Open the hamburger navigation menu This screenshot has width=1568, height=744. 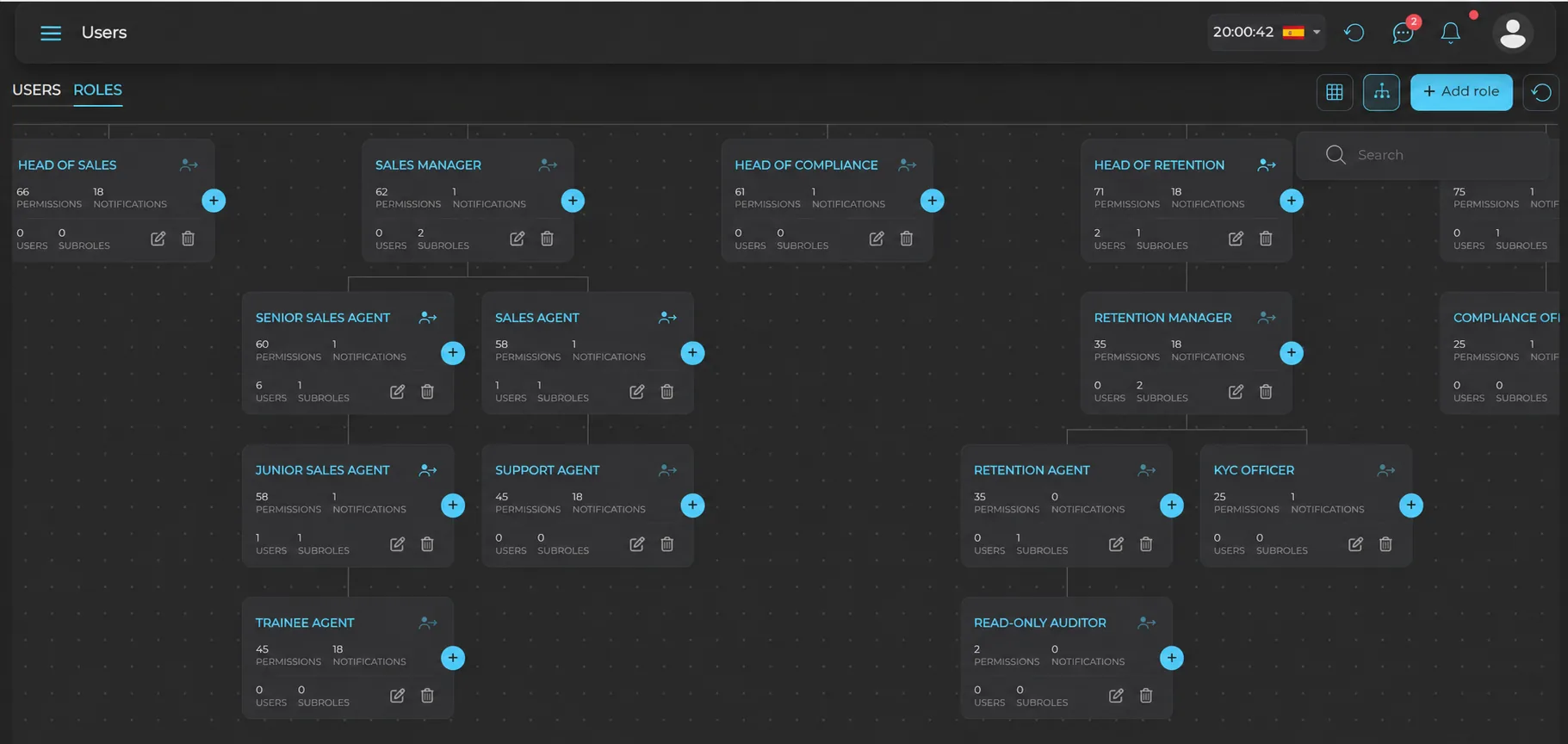tap(51, 33)
